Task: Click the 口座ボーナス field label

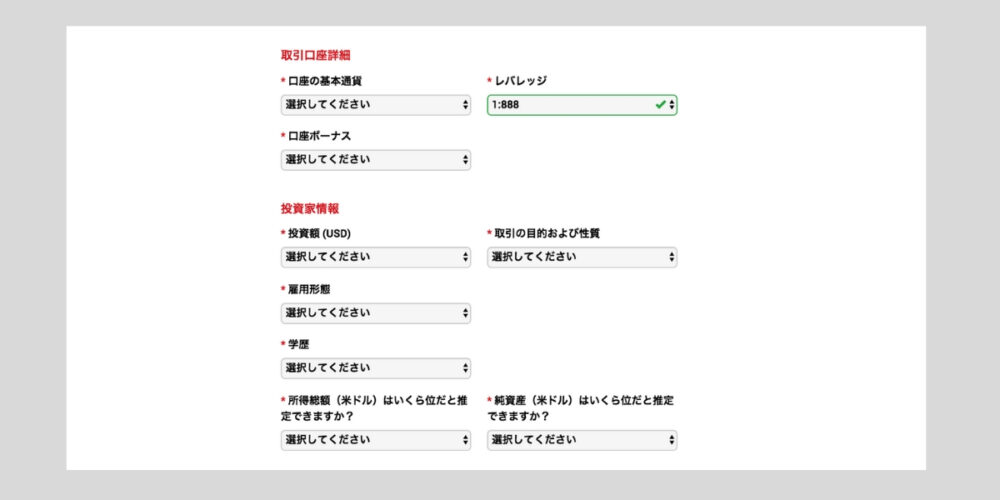Action: click(319, 136)
